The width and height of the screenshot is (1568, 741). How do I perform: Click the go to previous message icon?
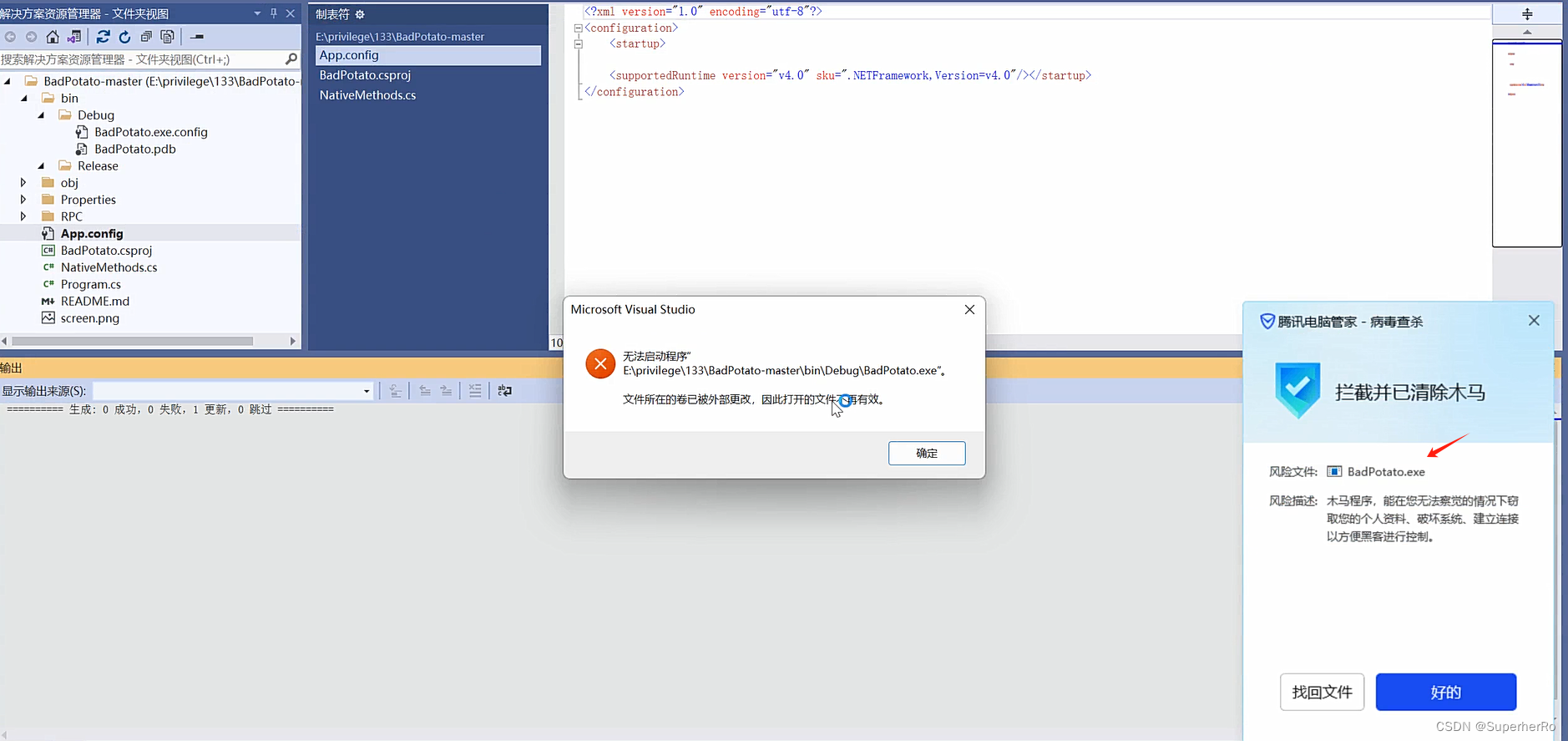(x=425, y=391)
